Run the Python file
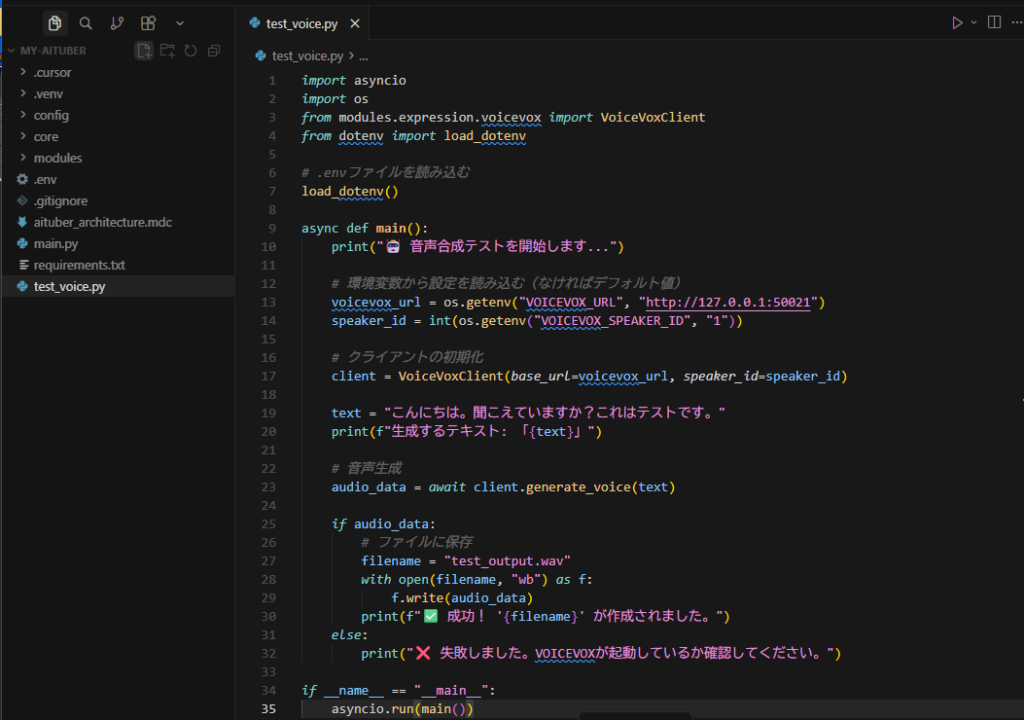 957,22
